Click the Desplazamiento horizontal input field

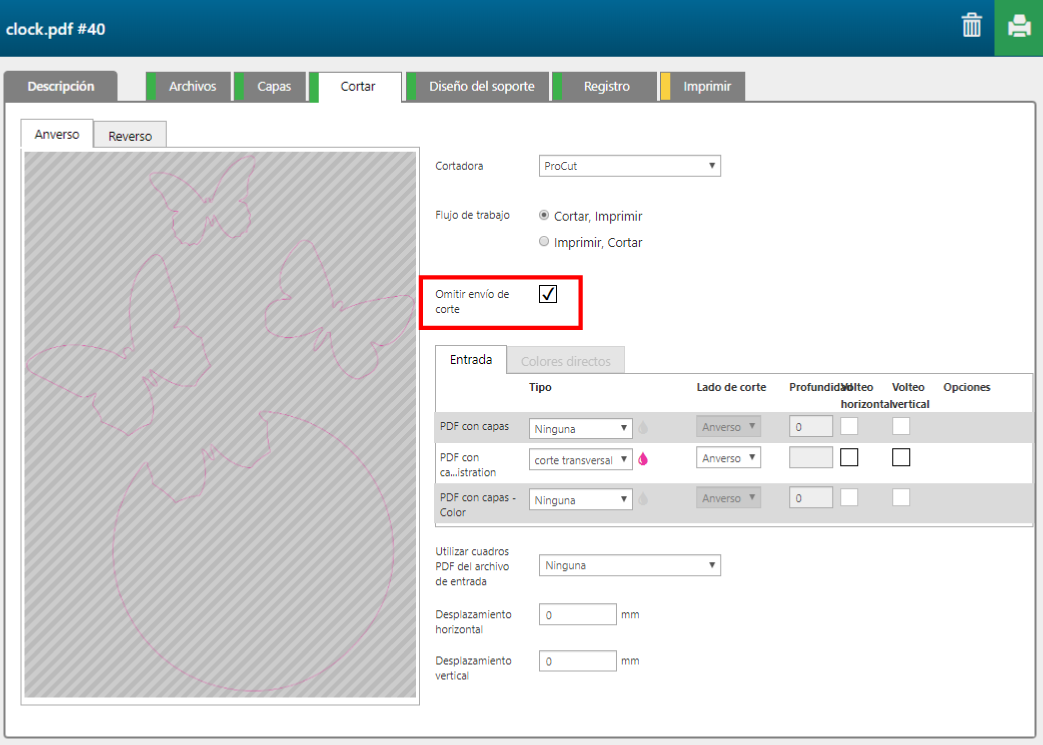click(x=578, y=615)
